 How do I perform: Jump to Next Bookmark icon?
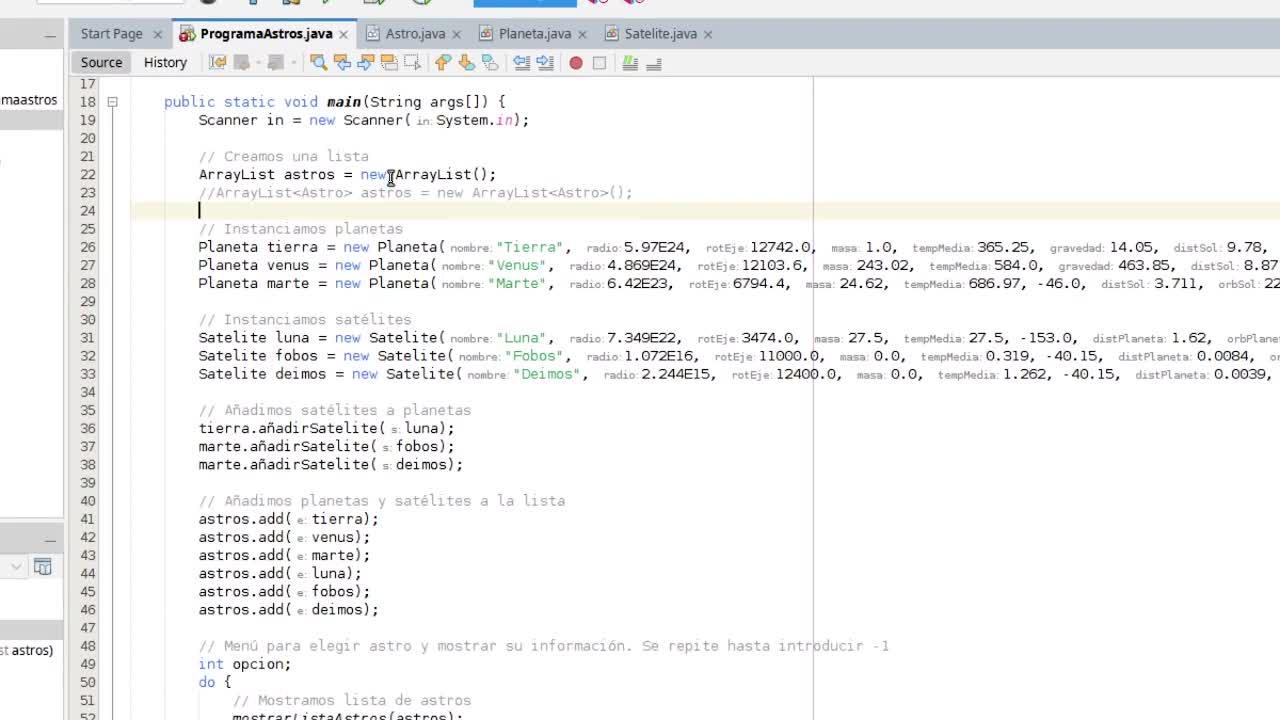point(466,63)
